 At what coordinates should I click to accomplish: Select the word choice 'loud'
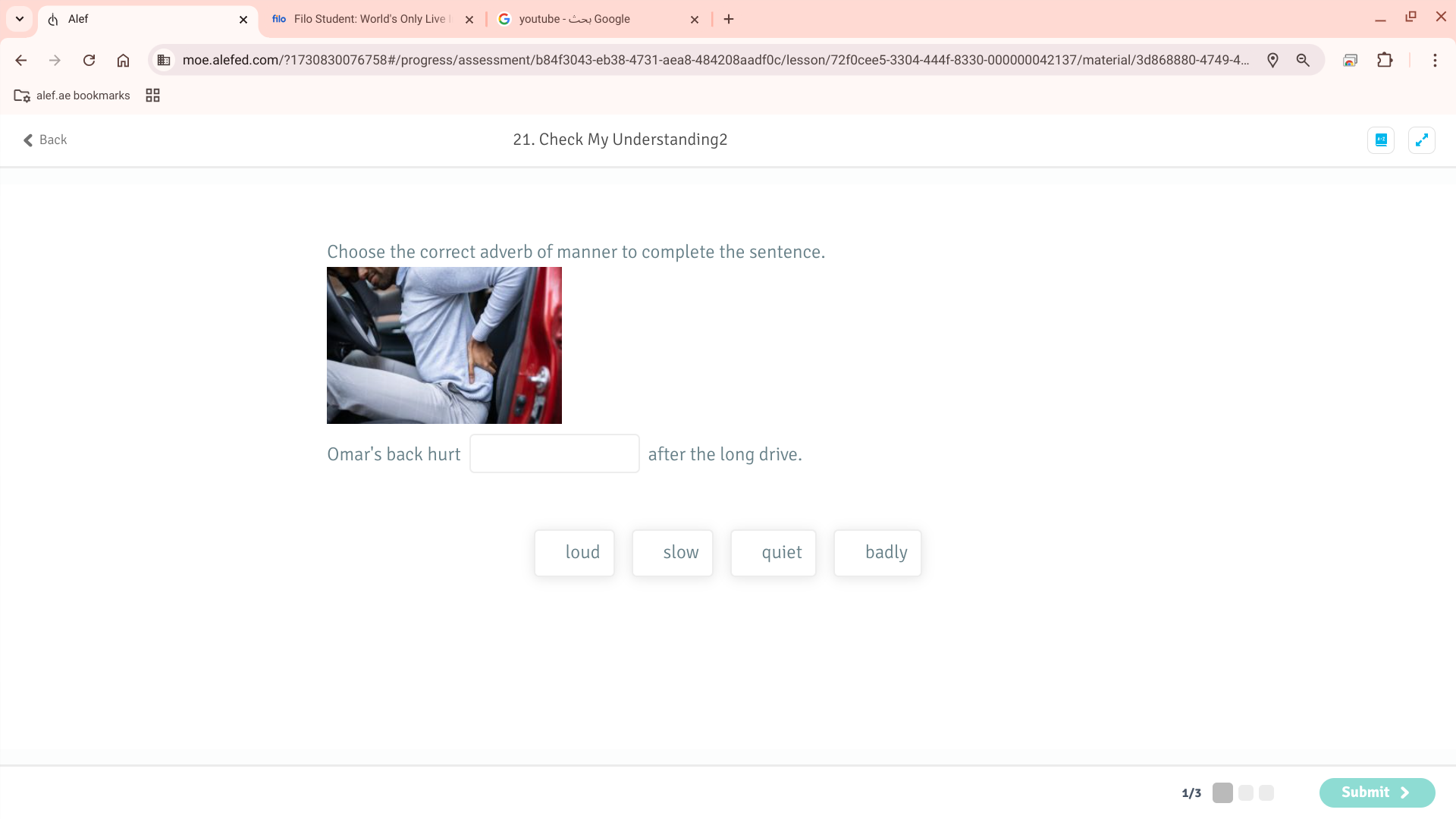click(x=574, y=553)
